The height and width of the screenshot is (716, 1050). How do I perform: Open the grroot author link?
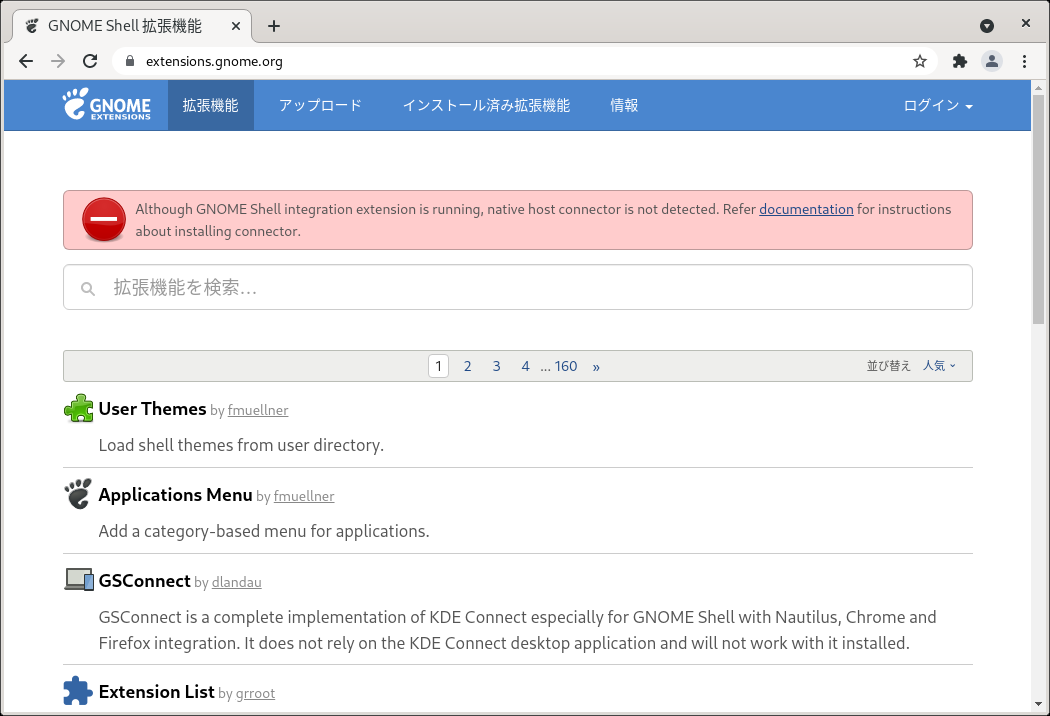pyautogui.click(x=255, y=693)
